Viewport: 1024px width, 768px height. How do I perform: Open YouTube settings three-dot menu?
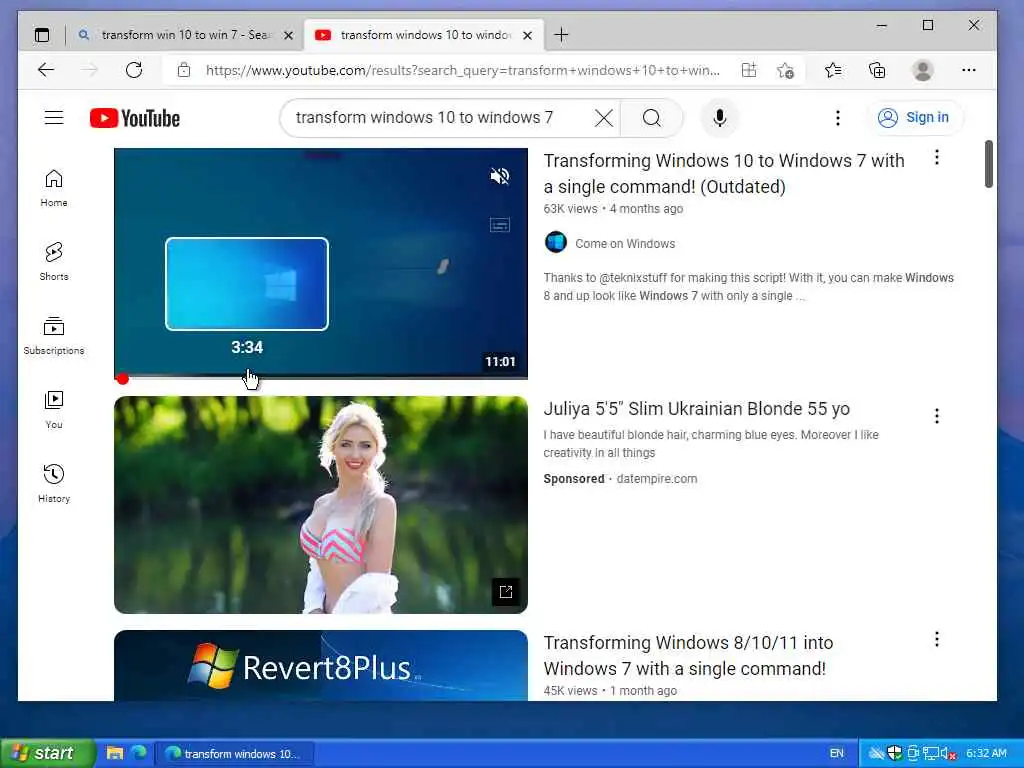coord(838,118)
